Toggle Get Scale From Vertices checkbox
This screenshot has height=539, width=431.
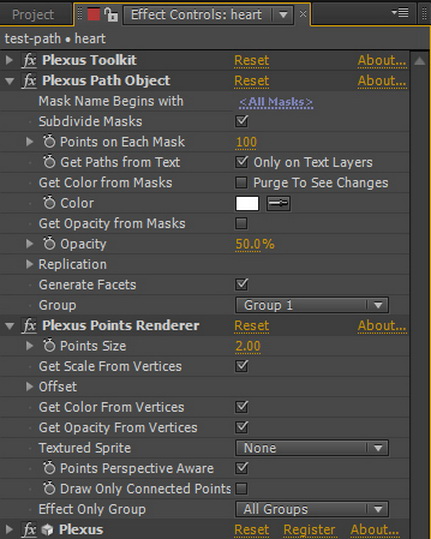pos(242,366)
